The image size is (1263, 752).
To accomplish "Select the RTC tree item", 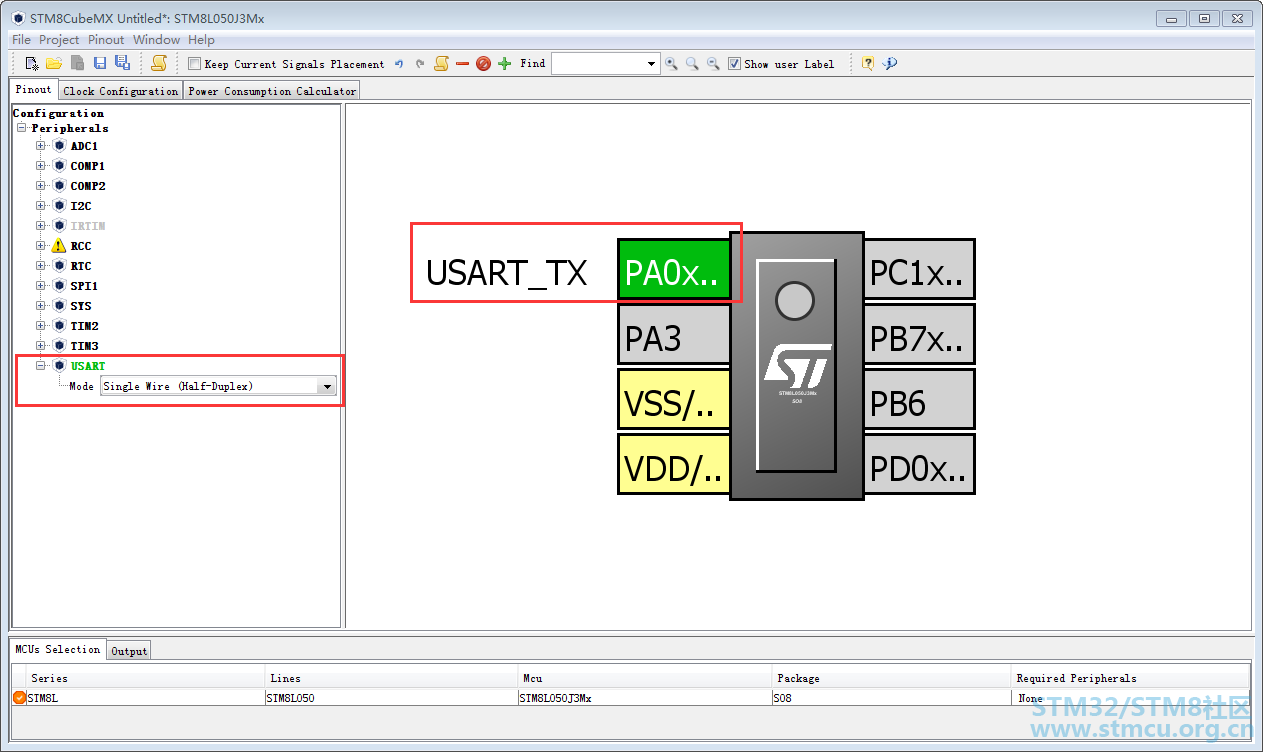I will point(81,265).
